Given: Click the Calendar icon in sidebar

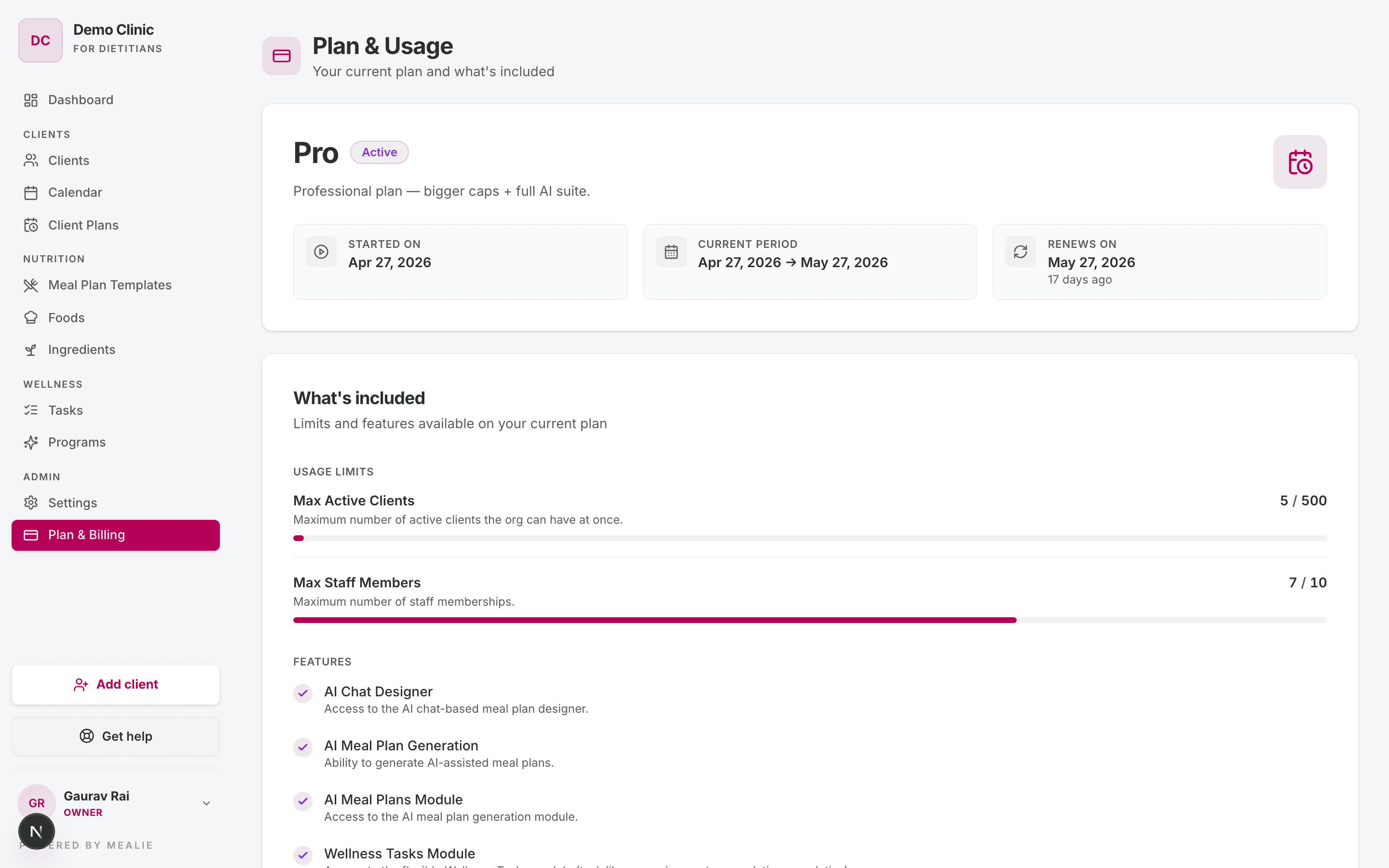Looking at the screenshot, I should click(31, 193).
